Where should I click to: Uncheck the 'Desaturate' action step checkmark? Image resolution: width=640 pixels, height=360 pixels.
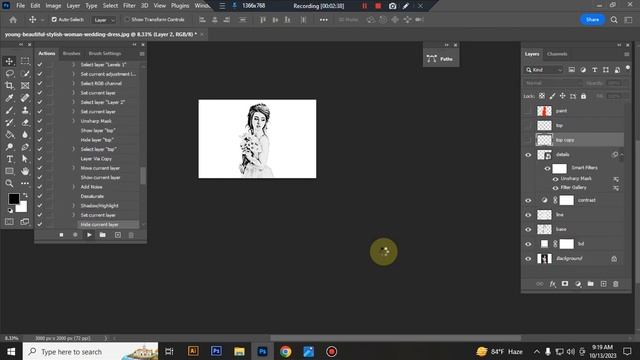coord(40,196)
